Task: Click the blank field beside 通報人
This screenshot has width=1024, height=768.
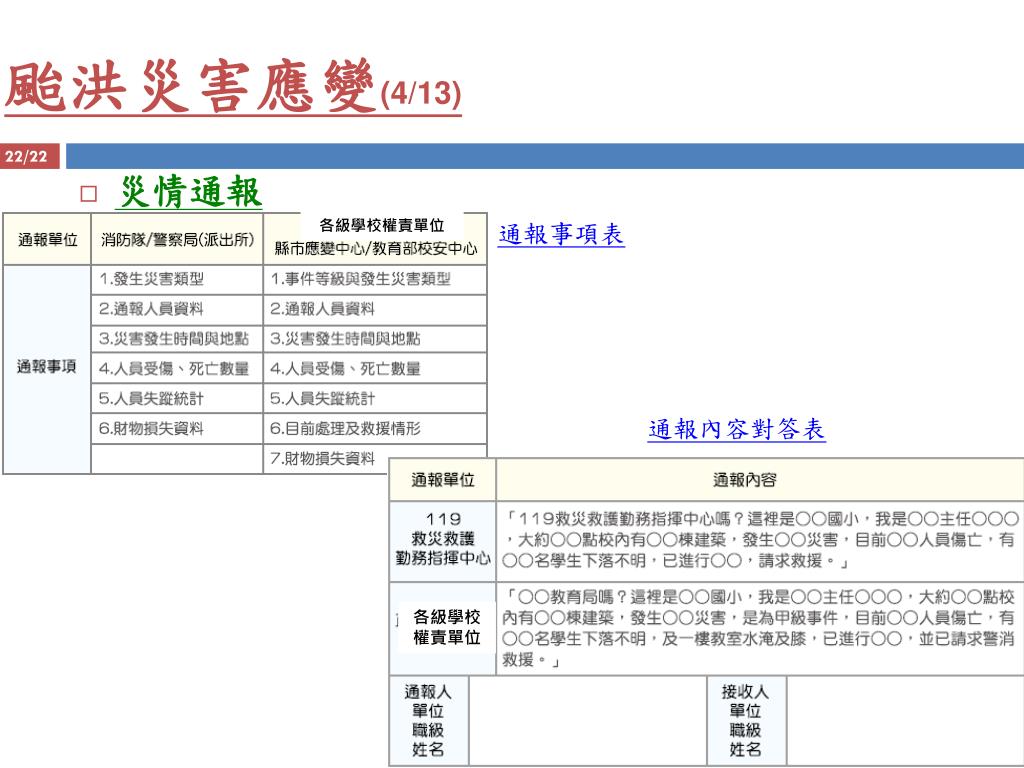Action: point(588,721)
